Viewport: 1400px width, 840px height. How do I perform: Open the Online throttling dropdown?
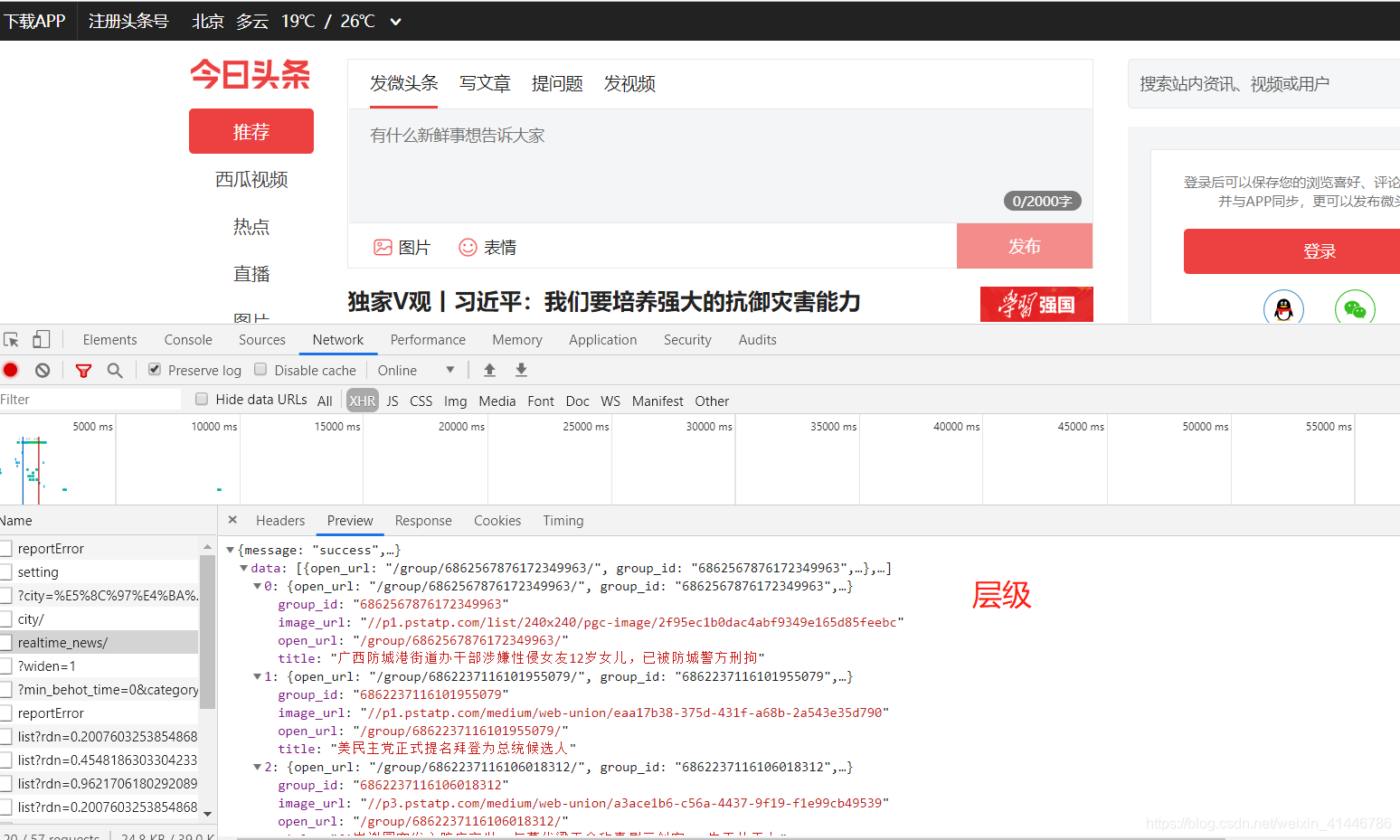pyautogui.click(x=416, y=370)
